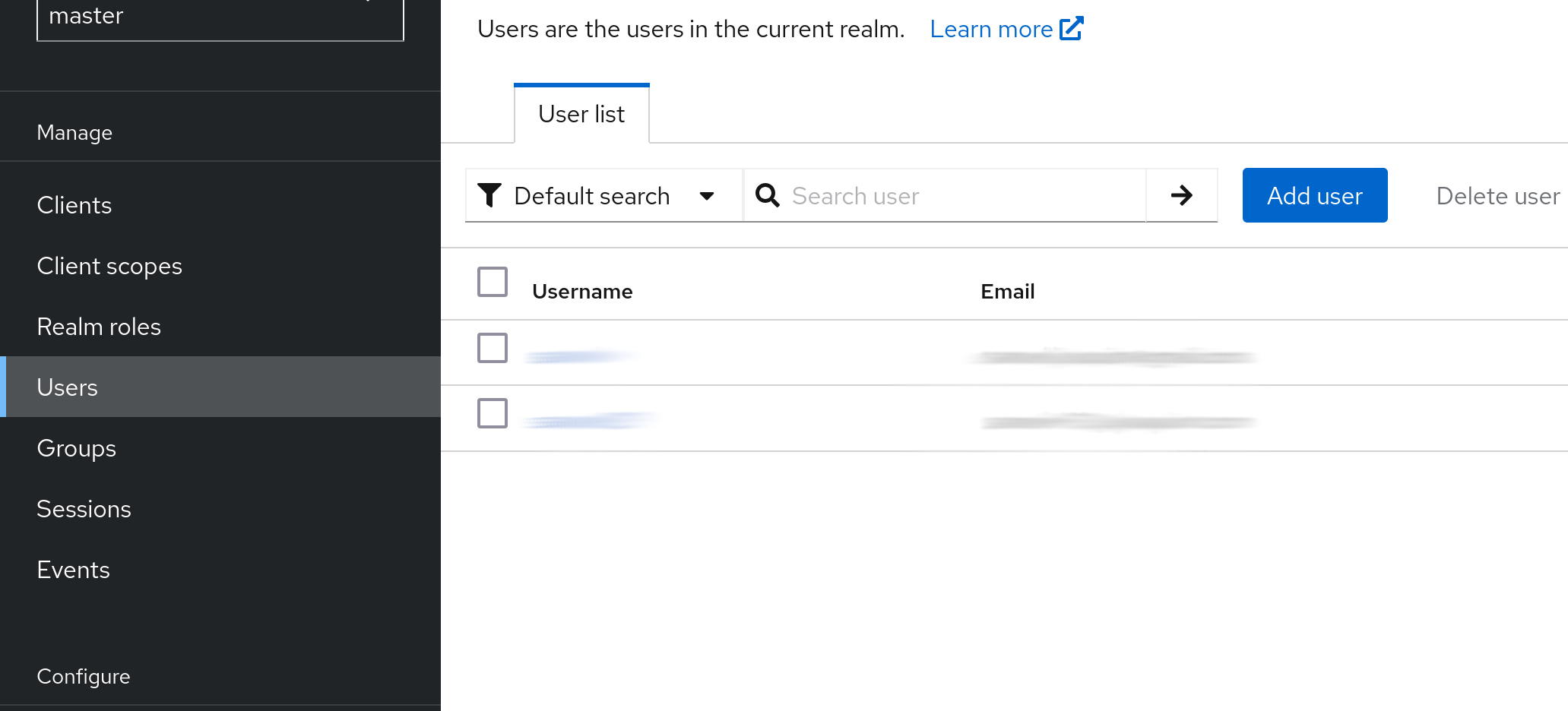Click the filter funnel icon beside Default search
Viewport: 1568px width, 711px height.
(x=490, y=195)
